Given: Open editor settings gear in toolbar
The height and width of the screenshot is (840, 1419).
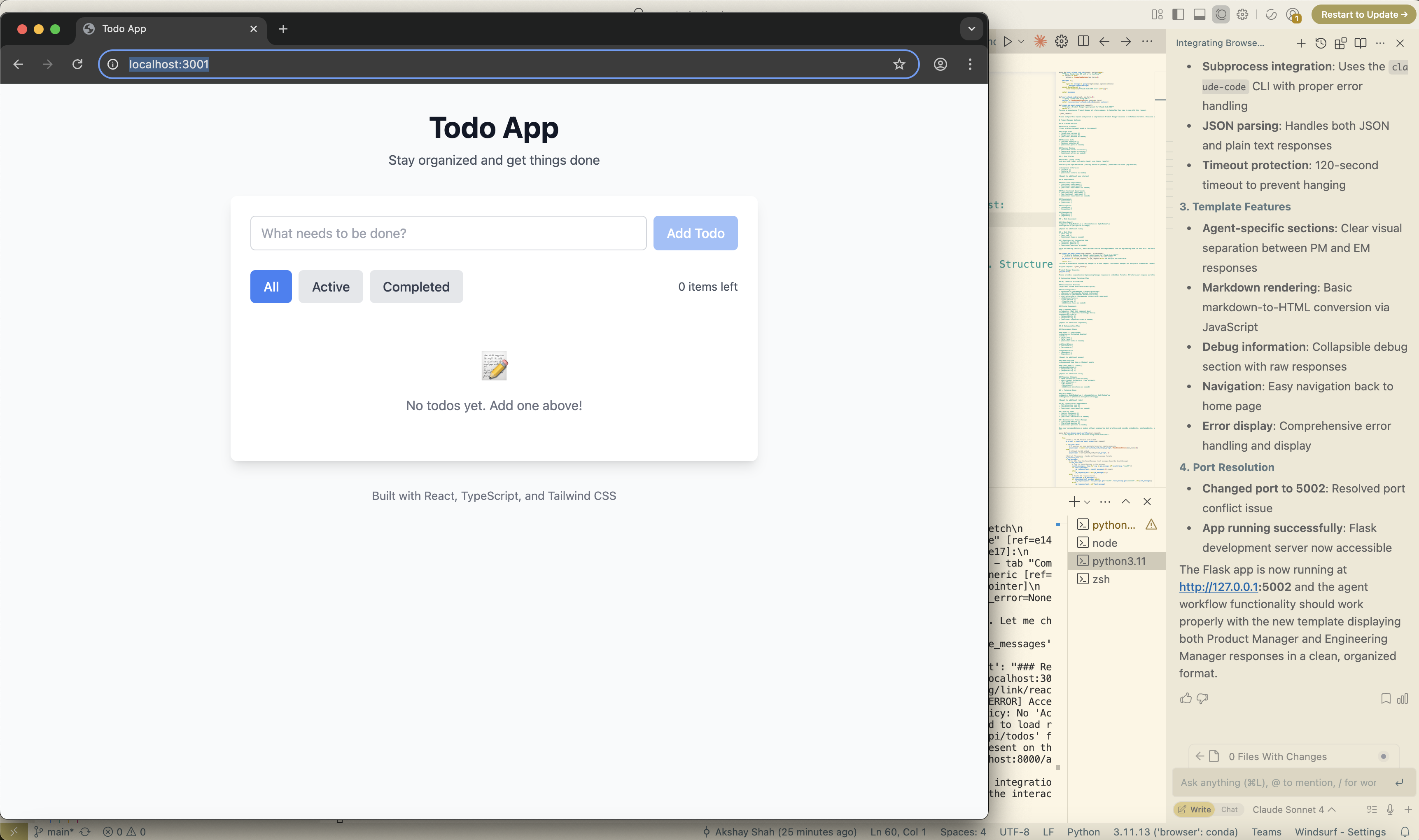Looking at the screenshot, I should point(1061,41).
